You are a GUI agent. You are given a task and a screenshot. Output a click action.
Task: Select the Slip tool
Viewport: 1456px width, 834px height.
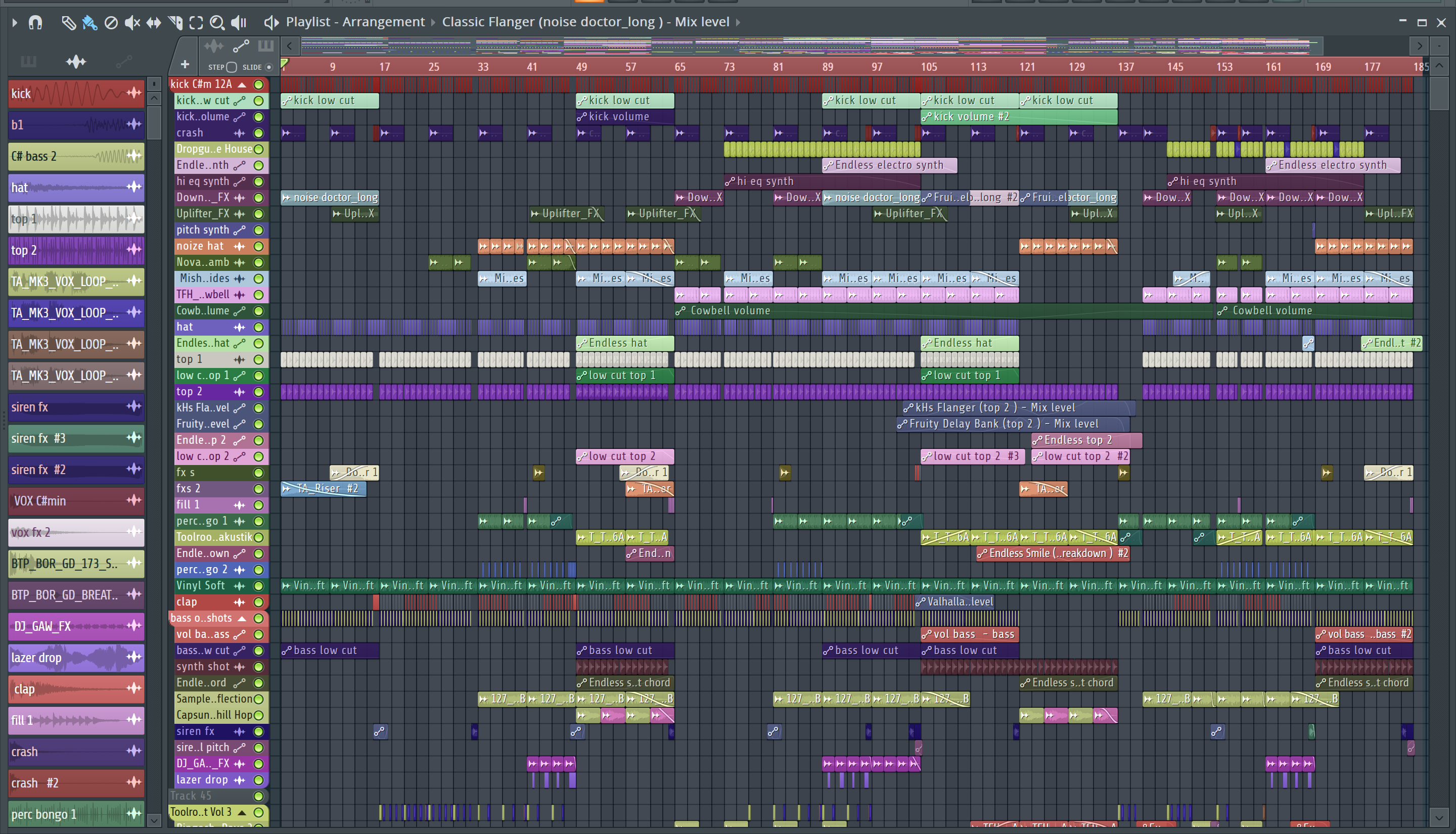tap(154, 22)
